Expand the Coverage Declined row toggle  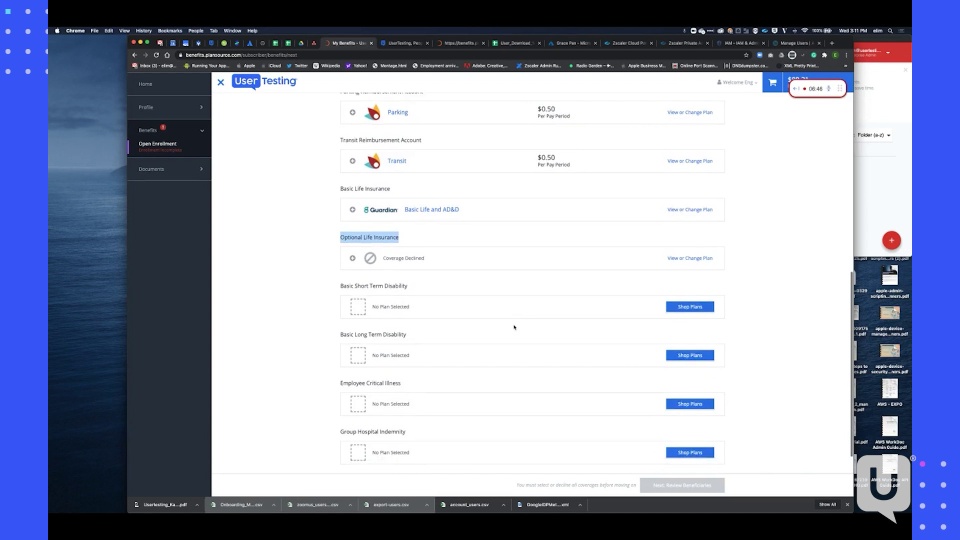[x=353, y=258]
